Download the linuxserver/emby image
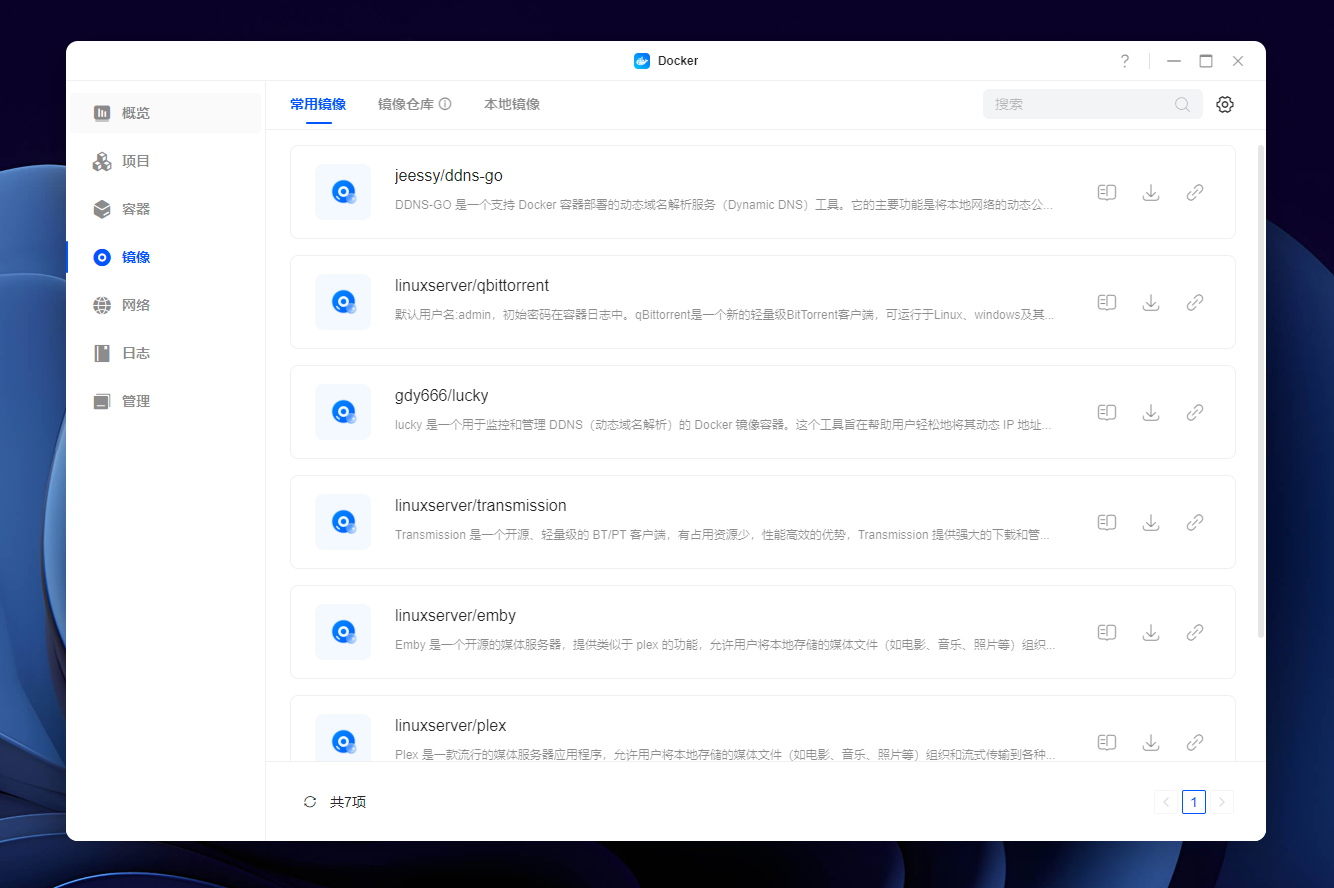The image size is (1334, 888). click(x=1151, y=632)
